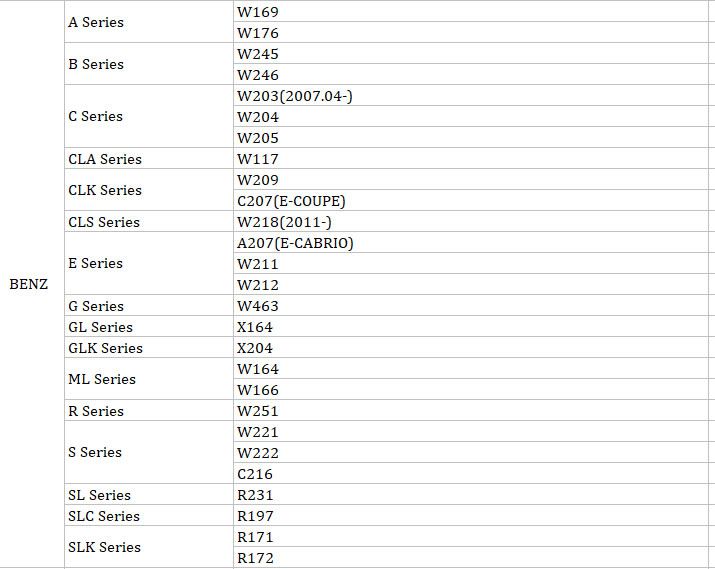Viewport: 715px width, 569px height.
Task: Select the C Series cell
Action: click(96, 116)
